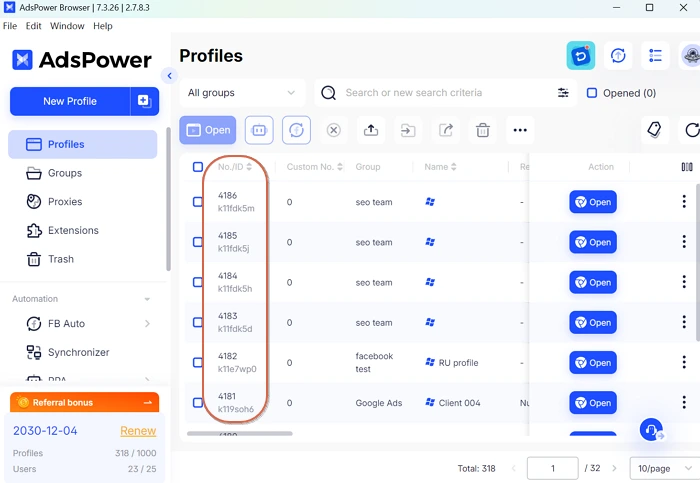Click the refresh list icon
This screenshot has height=483, width=700.
click(x=691, y=130)
